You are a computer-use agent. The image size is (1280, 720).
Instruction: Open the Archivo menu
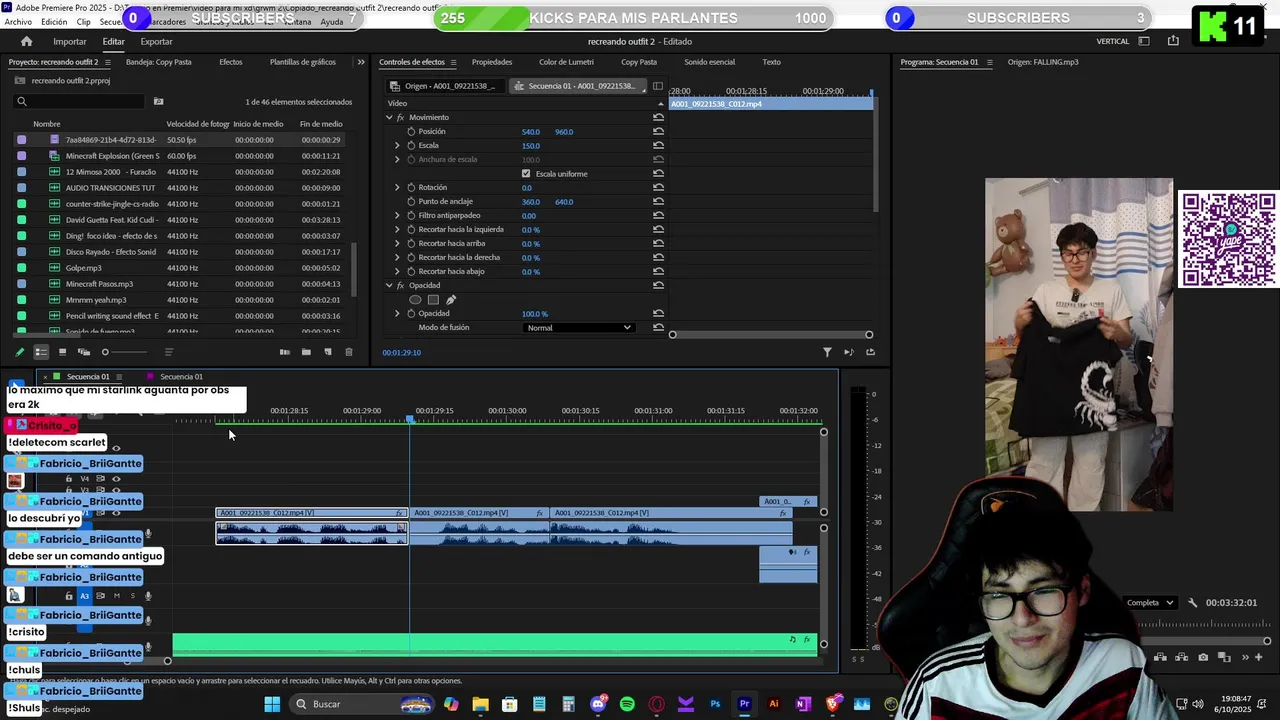pos(18,21)
